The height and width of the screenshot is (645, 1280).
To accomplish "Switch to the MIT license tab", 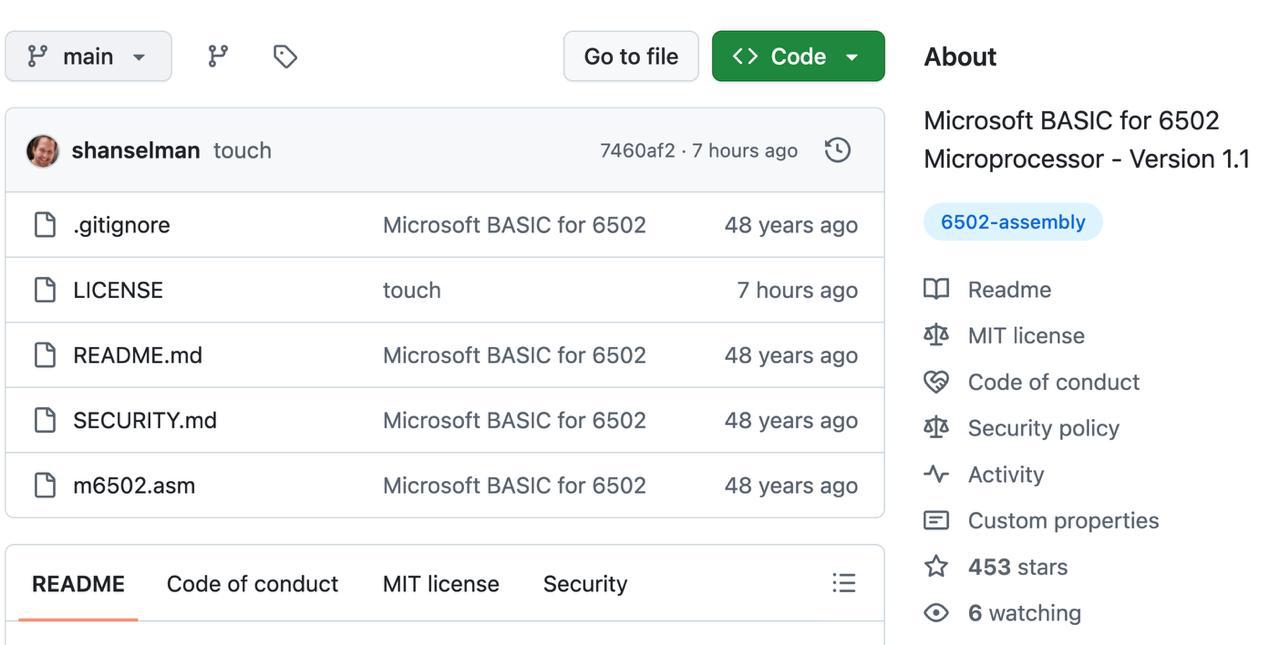I will click(x=441, y=584).
